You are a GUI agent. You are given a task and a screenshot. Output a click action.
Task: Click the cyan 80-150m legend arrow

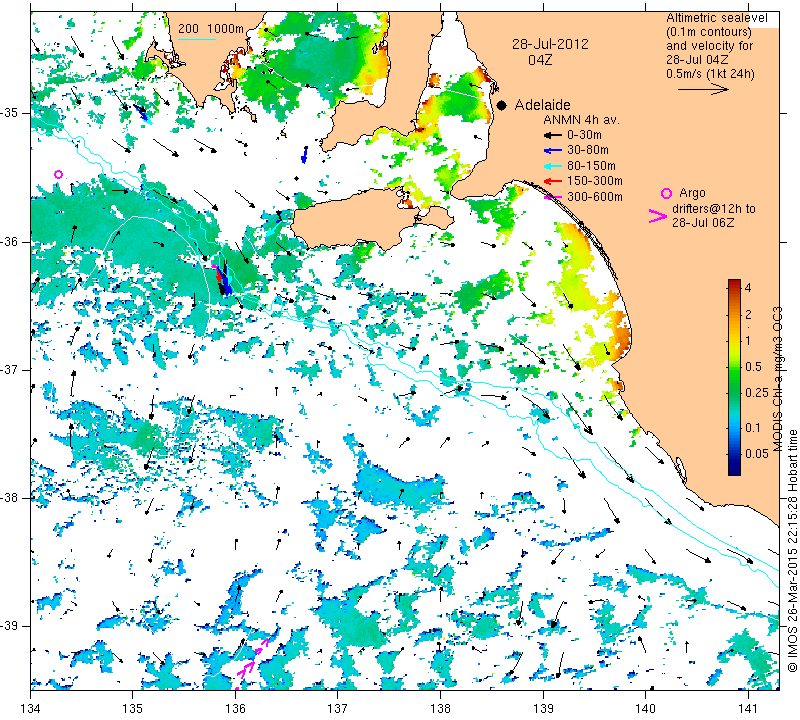[553, 166]
